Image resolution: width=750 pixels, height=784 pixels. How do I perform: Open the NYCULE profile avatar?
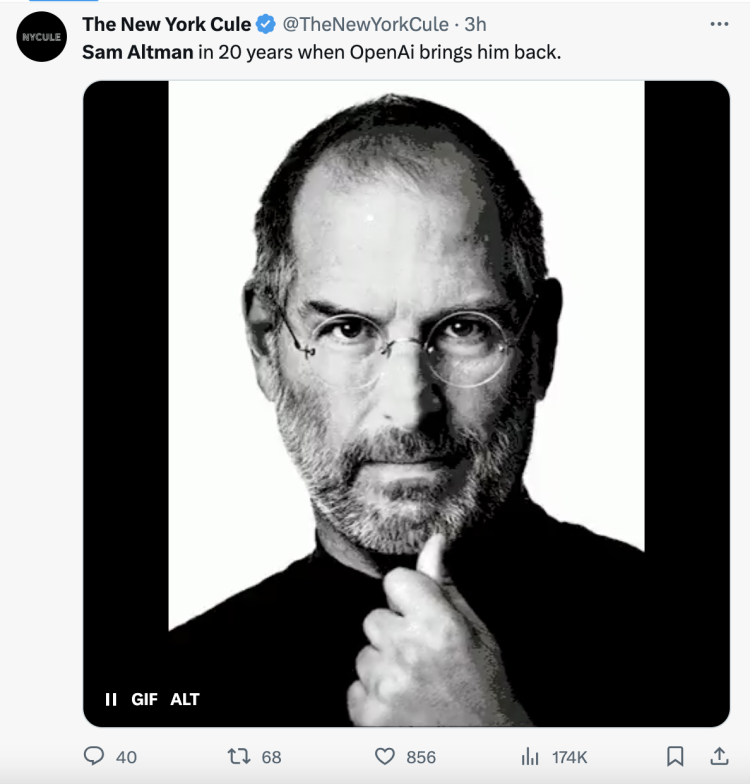coord(41,37)
